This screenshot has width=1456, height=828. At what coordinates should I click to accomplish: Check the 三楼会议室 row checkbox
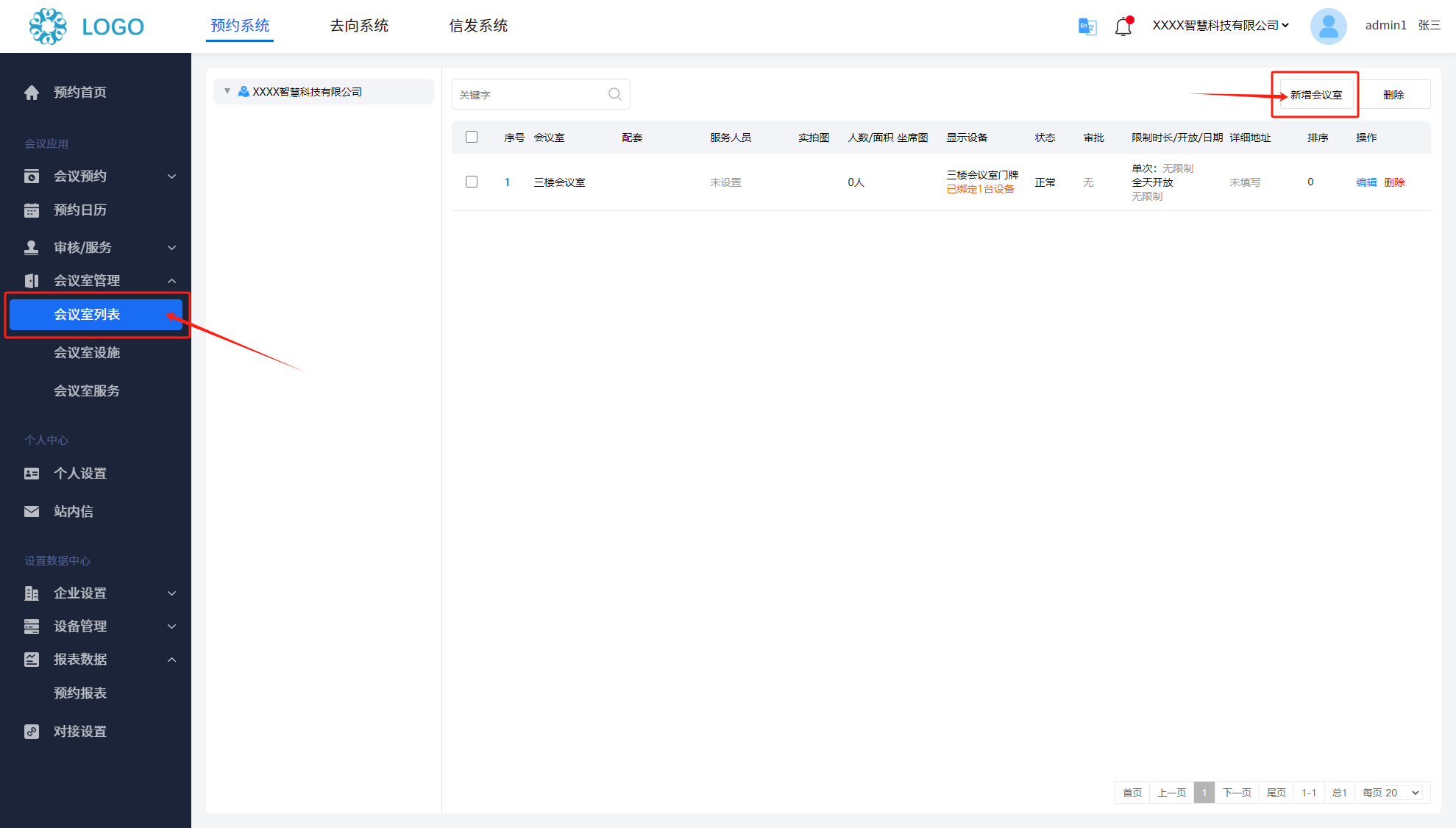472,182
